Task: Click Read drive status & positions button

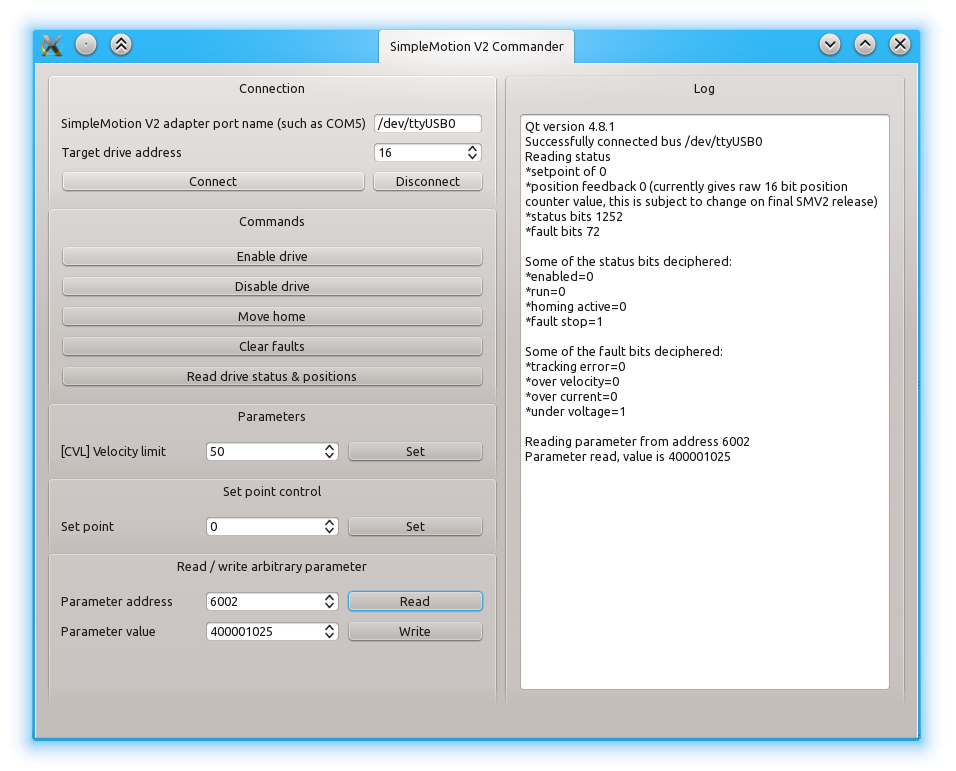Action: [272, 377]
